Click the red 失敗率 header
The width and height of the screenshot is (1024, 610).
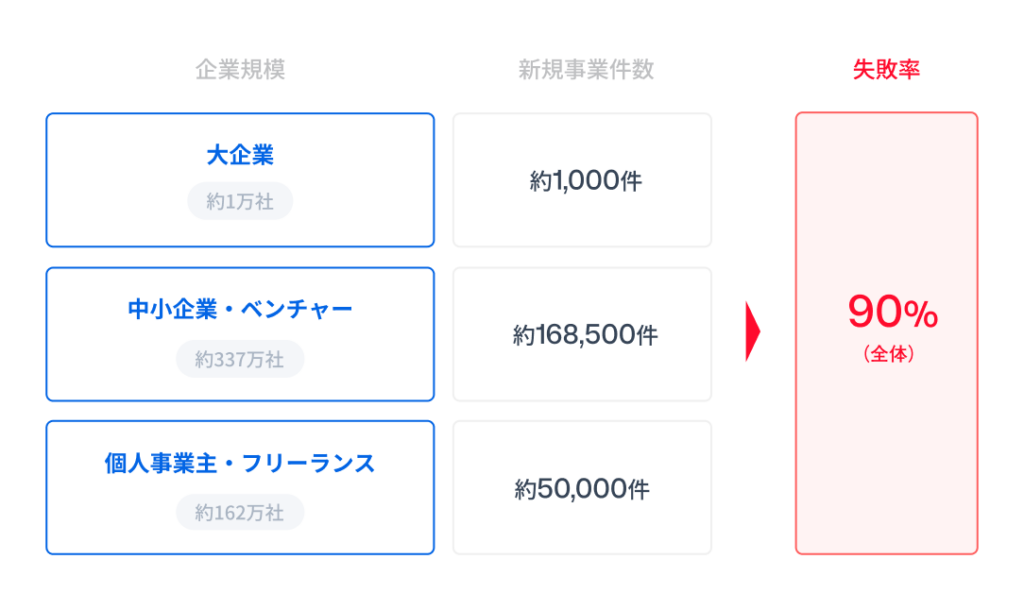[886, 69]
